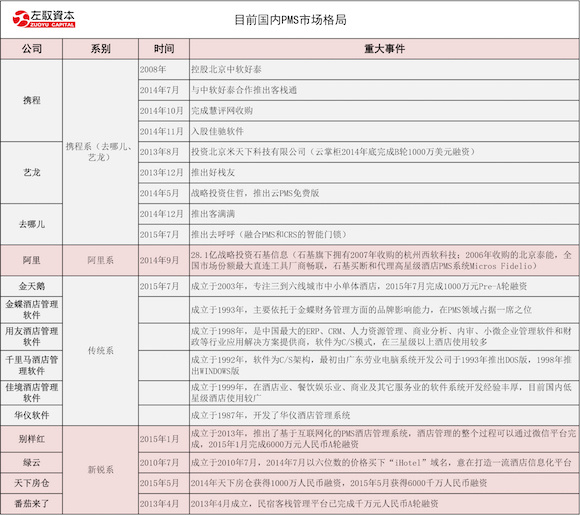Viewport: 580px width, 515px height.
Task: Select the 2015年1月 date cell
Action: click(164, 439)
